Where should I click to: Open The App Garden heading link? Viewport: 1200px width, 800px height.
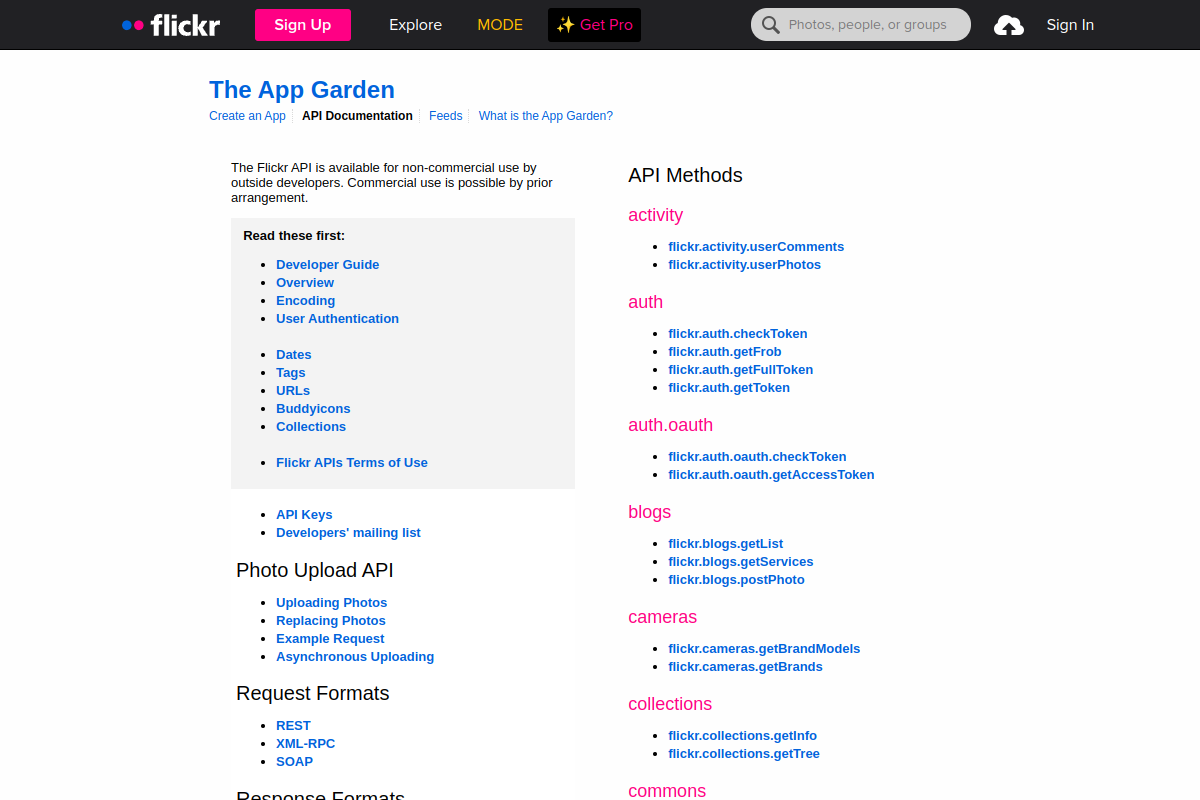click(x=302, y=90)
